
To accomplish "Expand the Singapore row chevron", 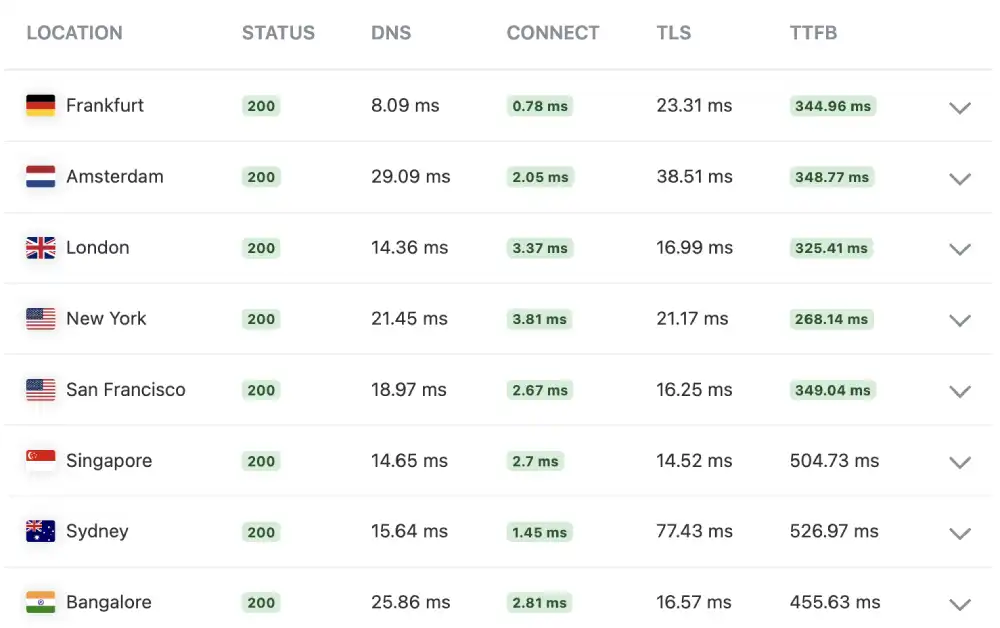I will (959, 463).
